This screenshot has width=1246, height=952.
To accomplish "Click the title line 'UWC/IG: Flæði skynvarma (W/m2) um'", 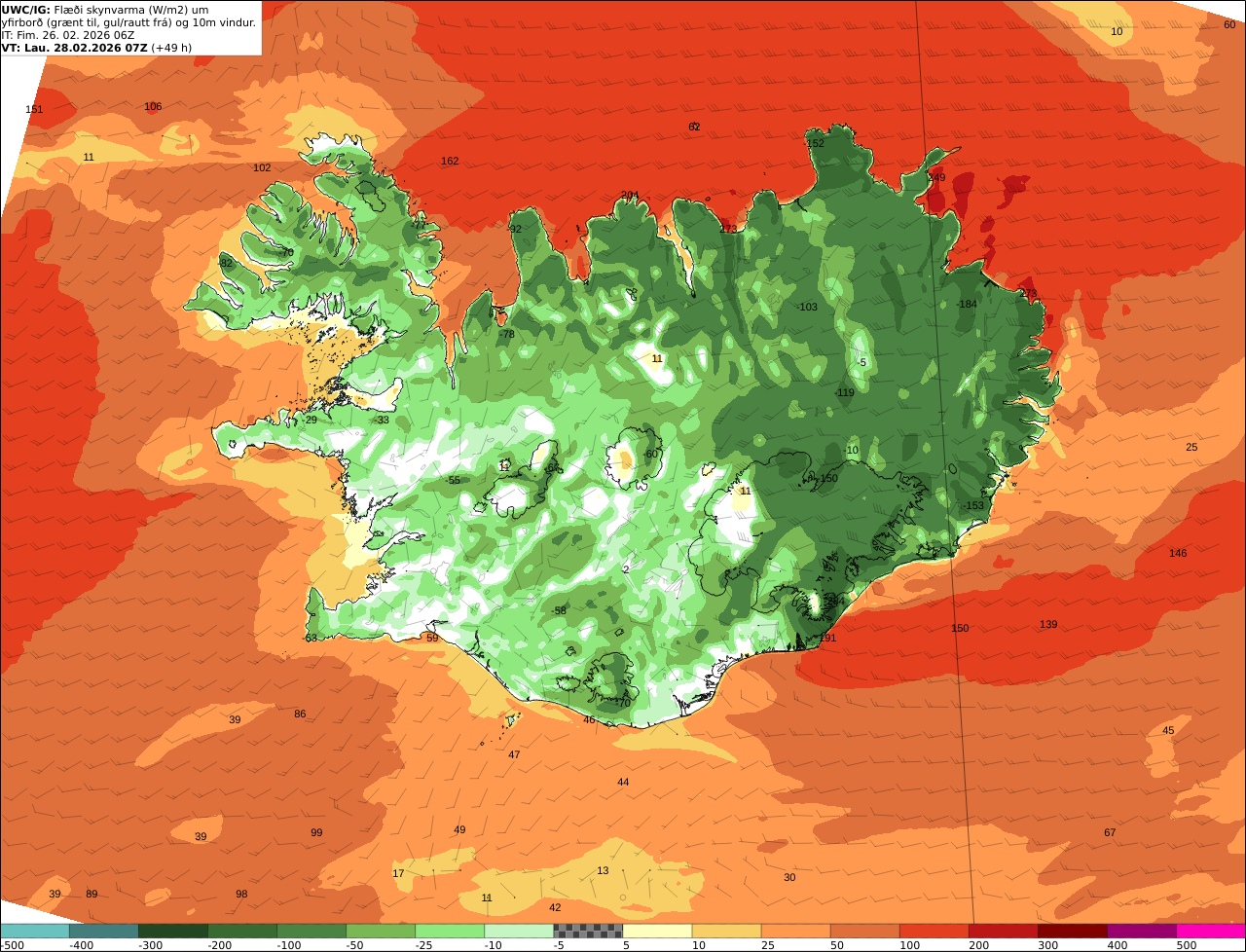I will click(105, 9).
